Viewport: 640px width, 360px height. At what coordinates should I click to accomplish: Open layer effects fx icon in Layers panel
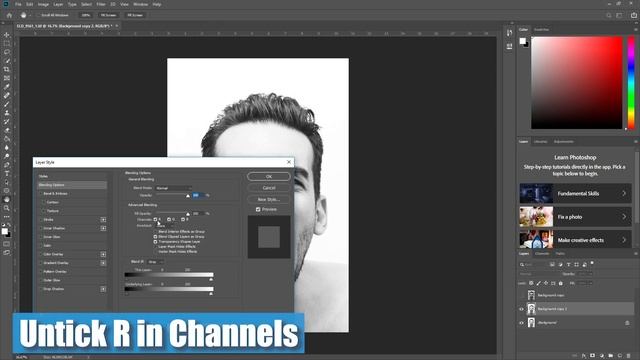click(x=584, y=356)
